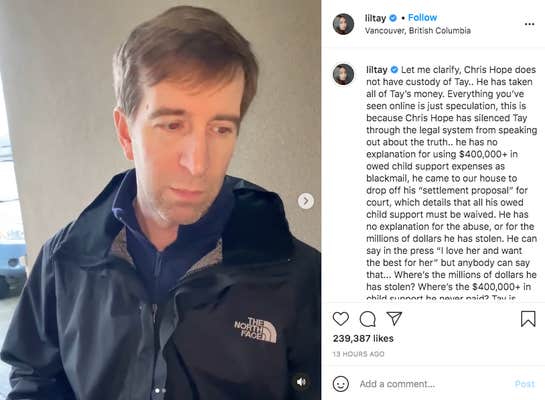The width and height of the screenshot is (545, 400).
Task: Open the post timestamp 13 HOURS AGO
Action: [358, 354]
